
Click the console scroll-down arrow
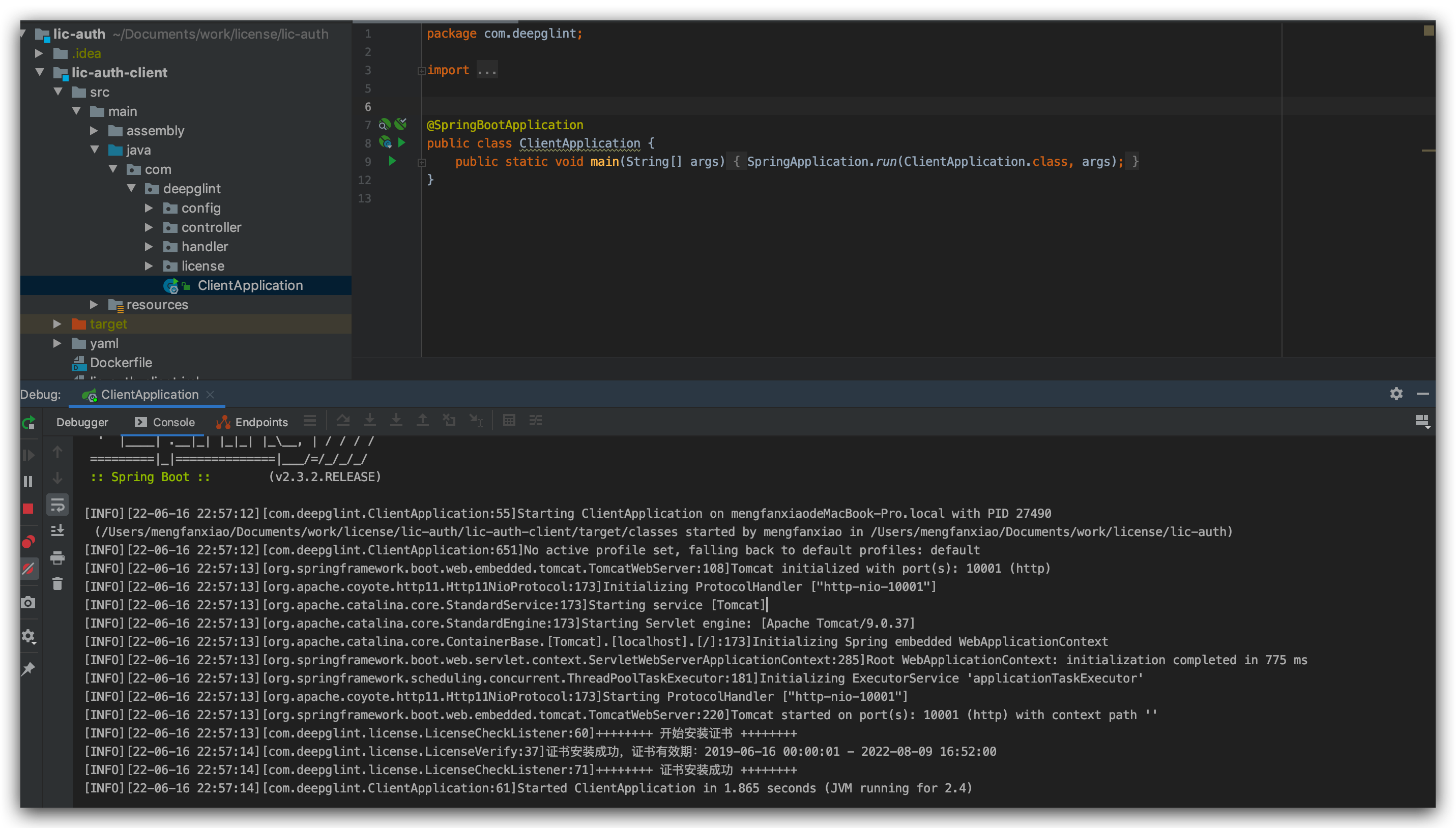pyautogui.click(x=57, y=478)
